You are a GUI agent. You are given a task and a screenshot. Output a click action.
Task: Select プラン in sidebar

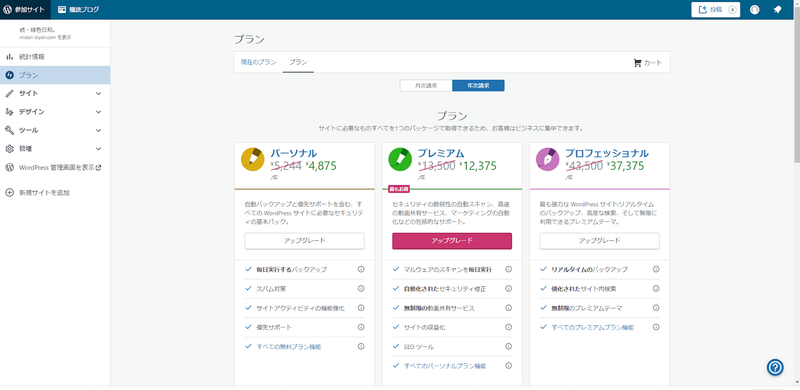55,75
